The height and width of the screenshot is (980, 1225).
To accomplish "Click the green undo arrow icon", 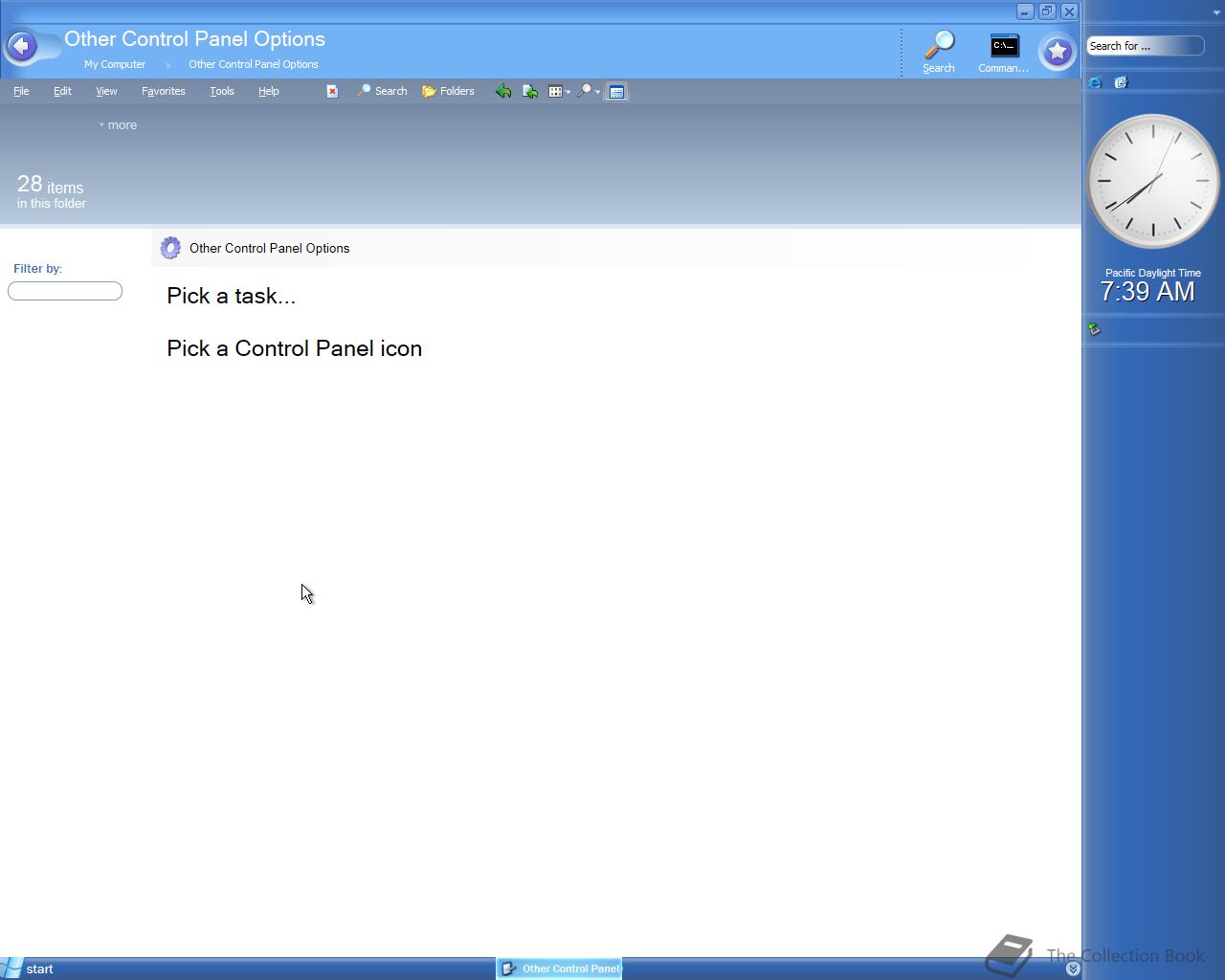I will pos(502,91).
